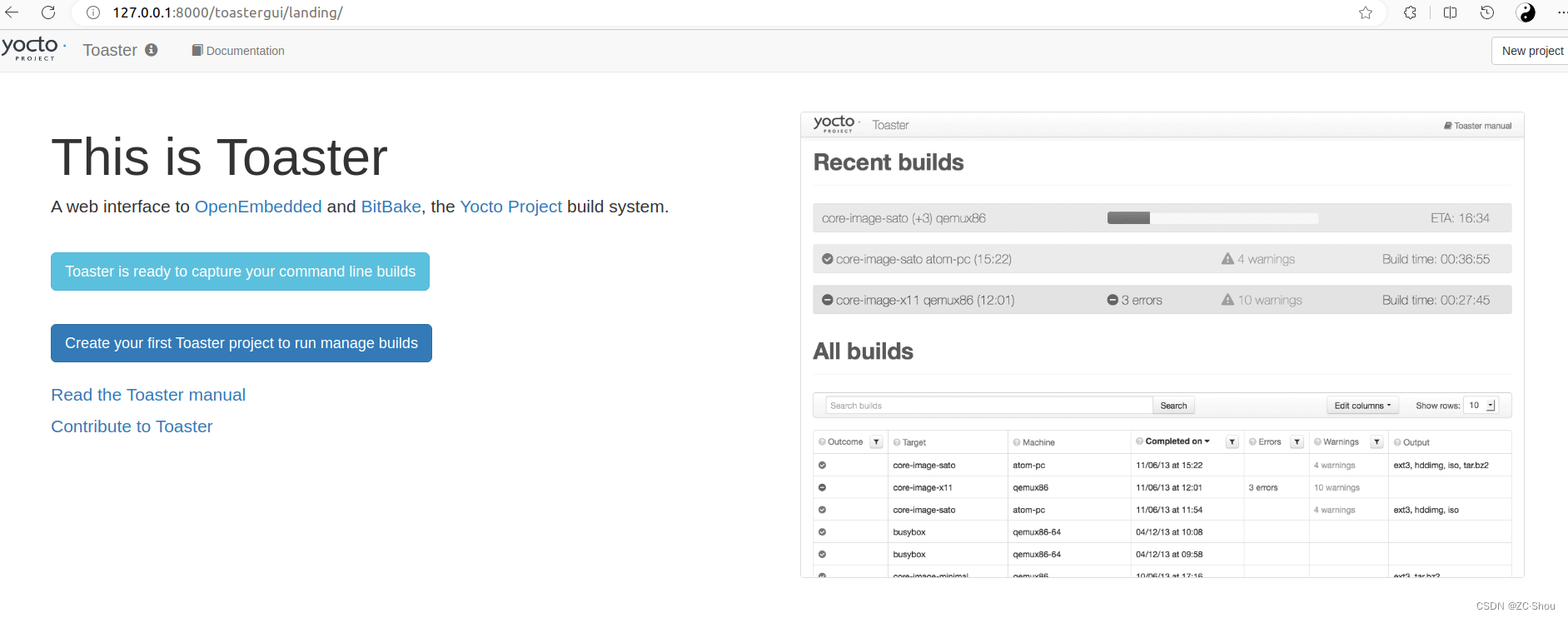Open the browser settings and more menu

coord(1561,12)
